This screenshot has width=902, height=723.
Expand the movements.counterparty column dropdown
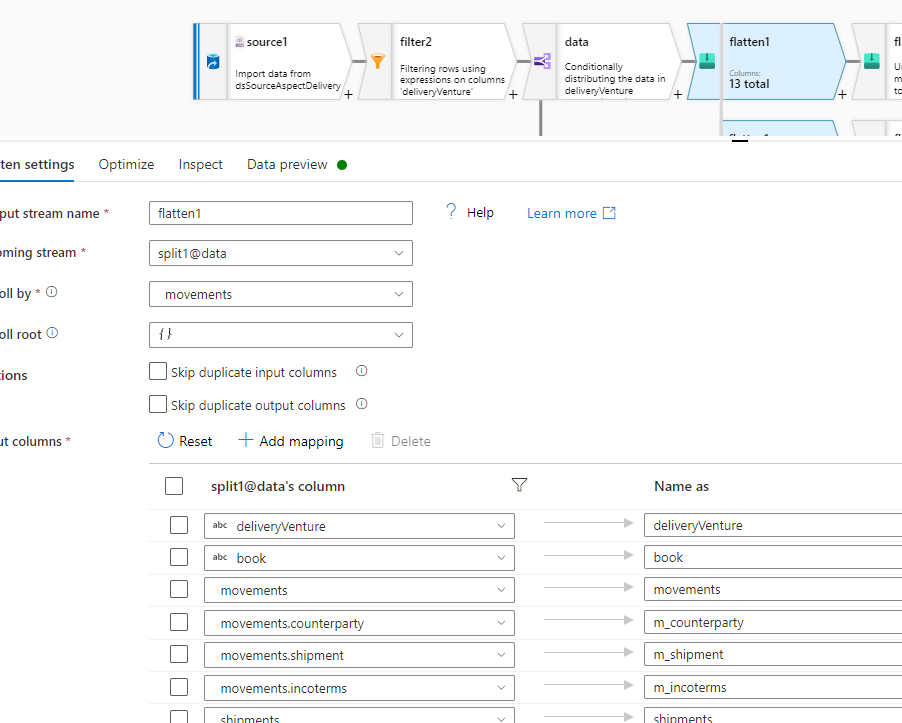click(500, 622)
